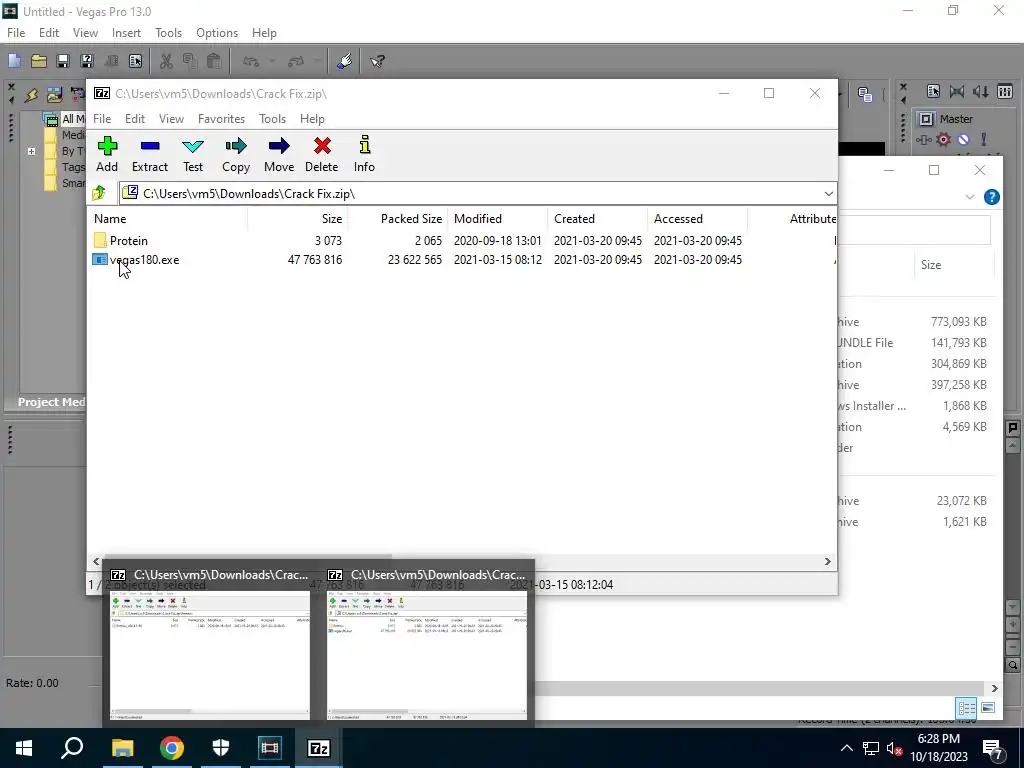
Task: Click the Delete button in 7-Zip
Action: coord(321,155)
